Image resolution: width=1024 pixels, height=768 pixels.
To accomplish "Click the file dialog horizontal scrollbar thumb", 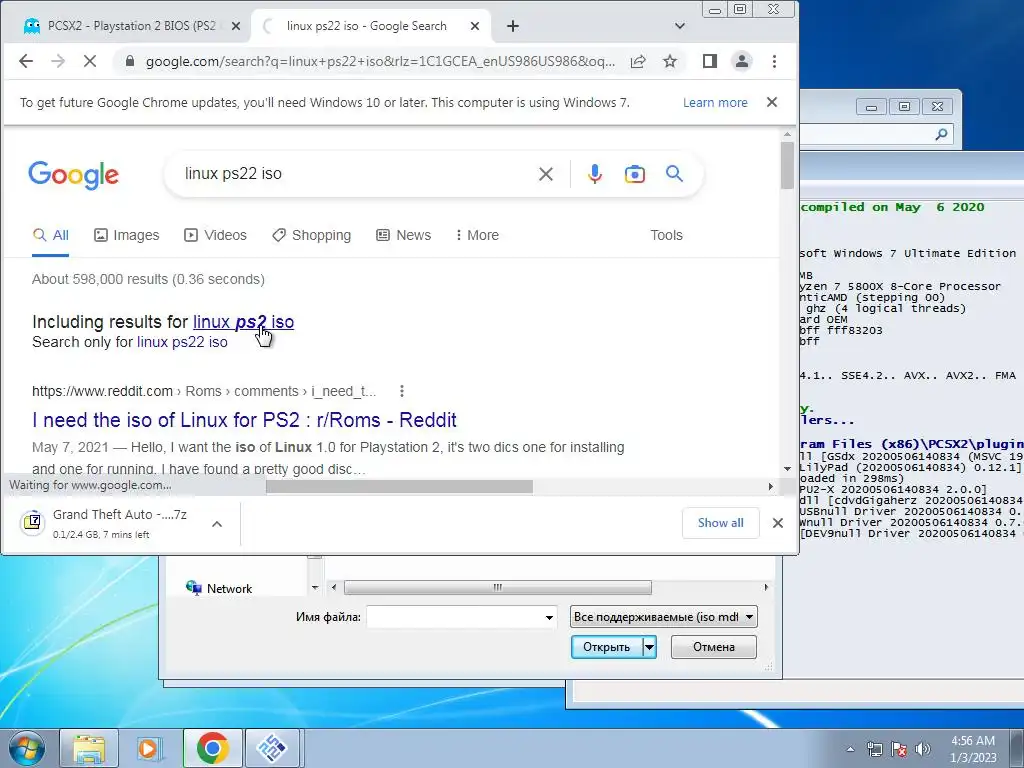I will click(498, 588).
